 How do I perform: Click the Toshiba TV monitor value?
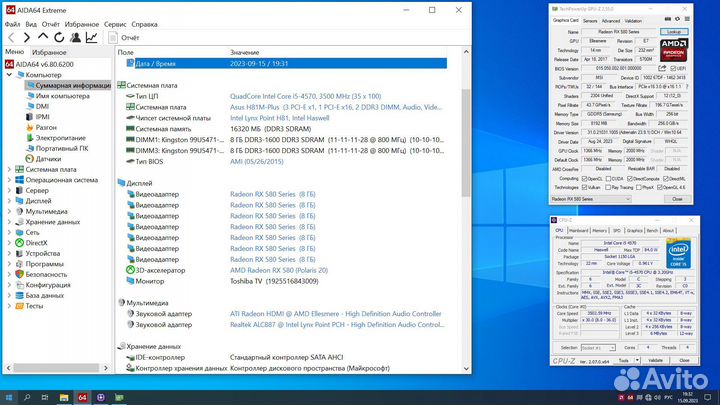274,281
